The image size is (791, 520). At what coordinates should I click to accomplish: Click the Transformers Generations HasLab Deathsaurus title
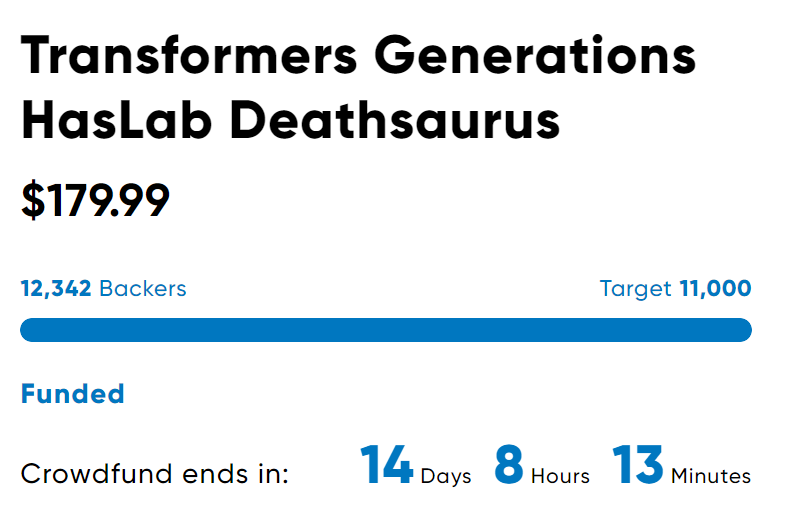click(x=358, y=88)
